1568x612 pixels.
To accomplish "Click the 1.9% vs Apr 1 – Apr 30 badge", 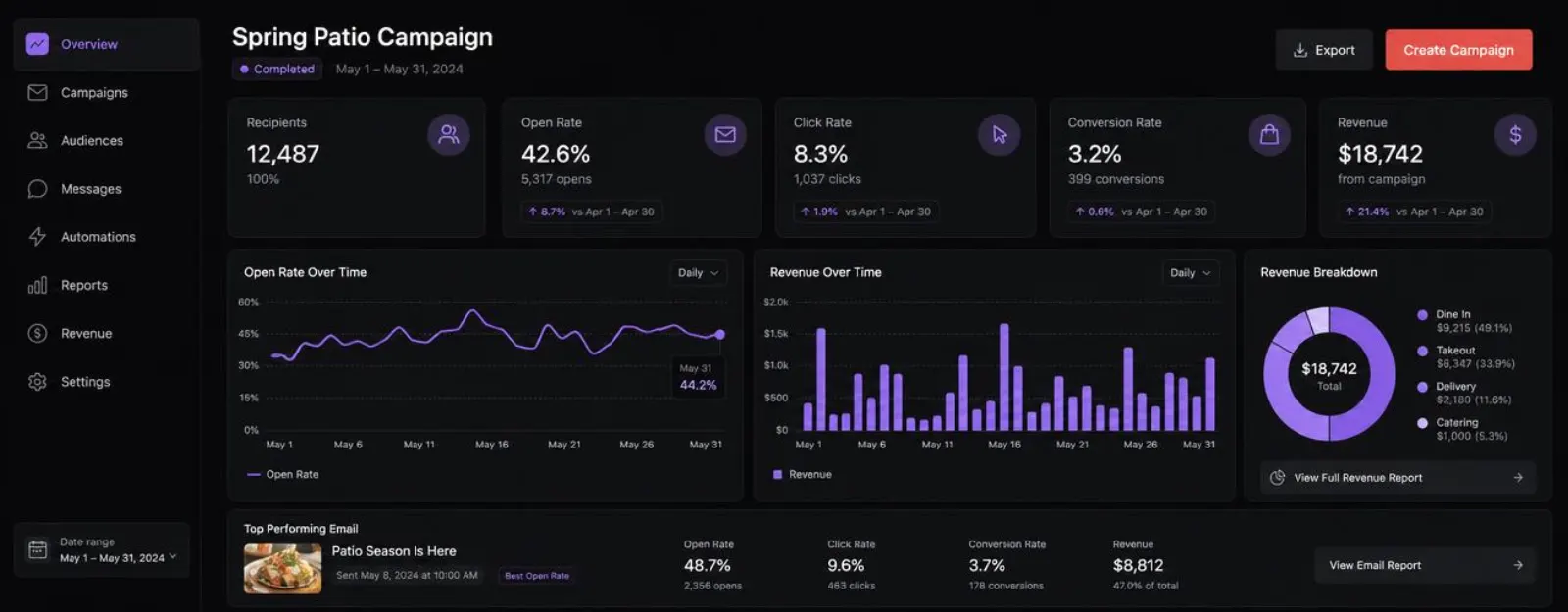I will [x=865, y=212].
